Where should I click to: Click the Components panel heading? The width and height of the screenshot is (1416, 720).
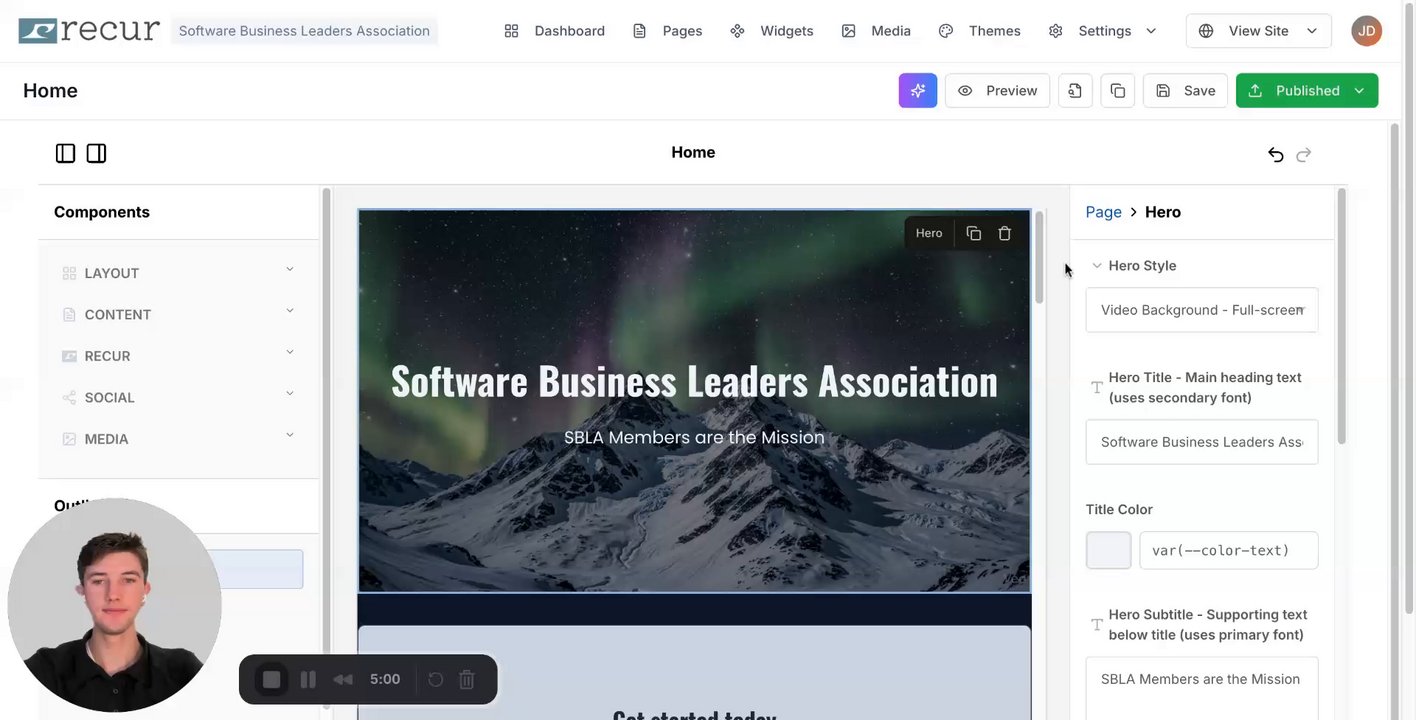pos(102,212)
